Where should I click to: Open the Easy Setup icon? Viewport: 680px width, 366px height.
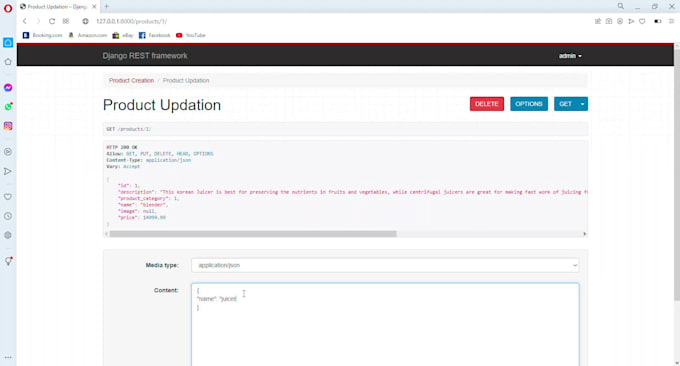[x=671, y=21]
